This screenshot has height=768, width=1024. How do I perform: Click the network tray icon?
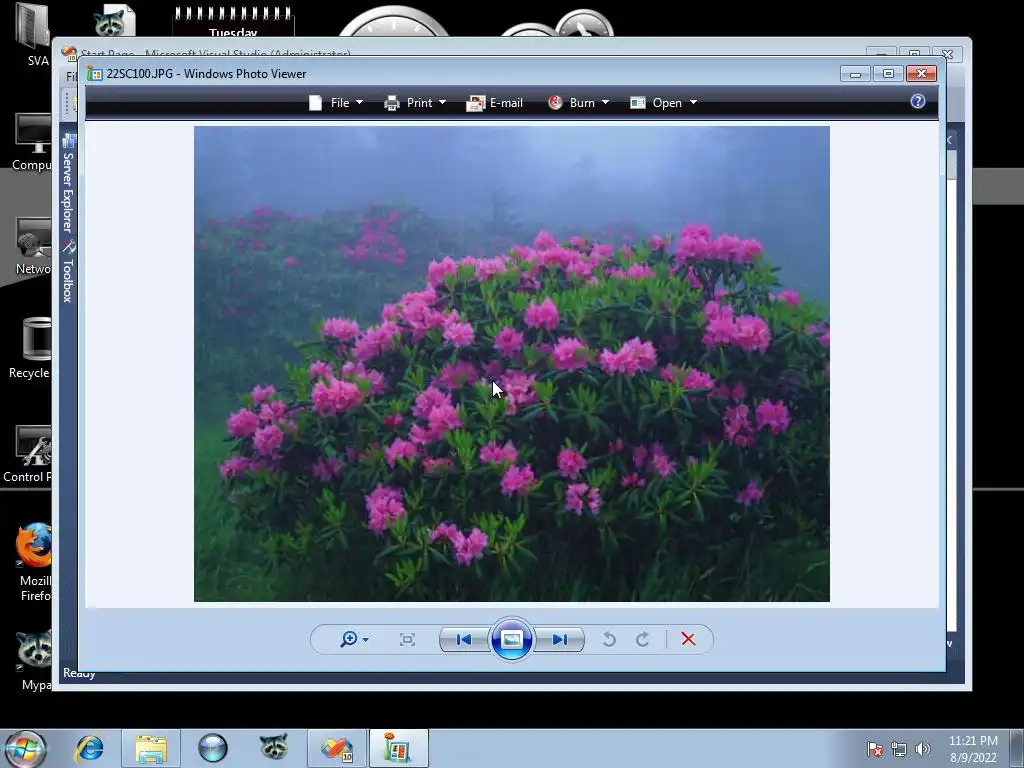click(899, 749)
